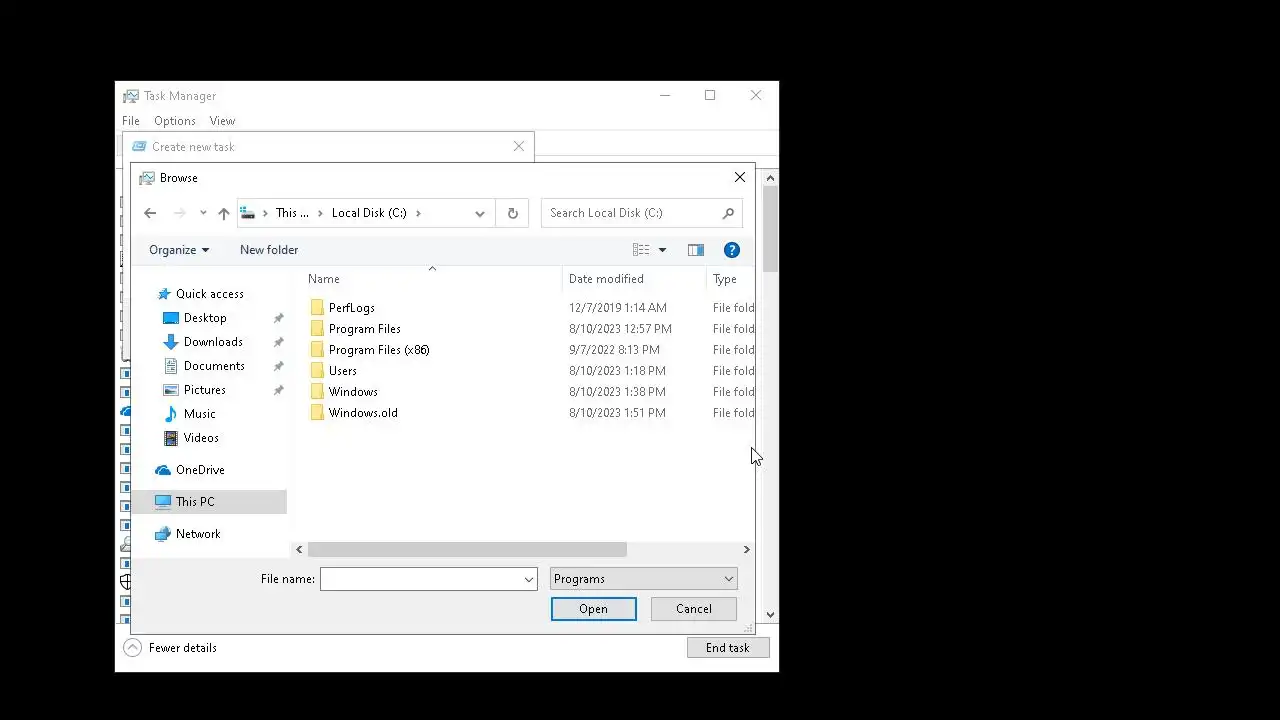This screenshot has height=720, width=1280.
Task: Select Downloads in navigation pane
Action: pos(213,342)
